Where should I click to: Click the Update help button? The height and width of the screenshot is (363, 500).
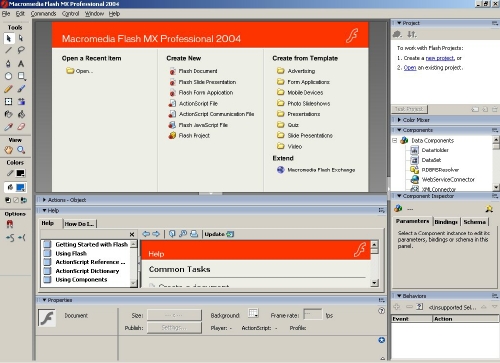(x=219, y=234)
